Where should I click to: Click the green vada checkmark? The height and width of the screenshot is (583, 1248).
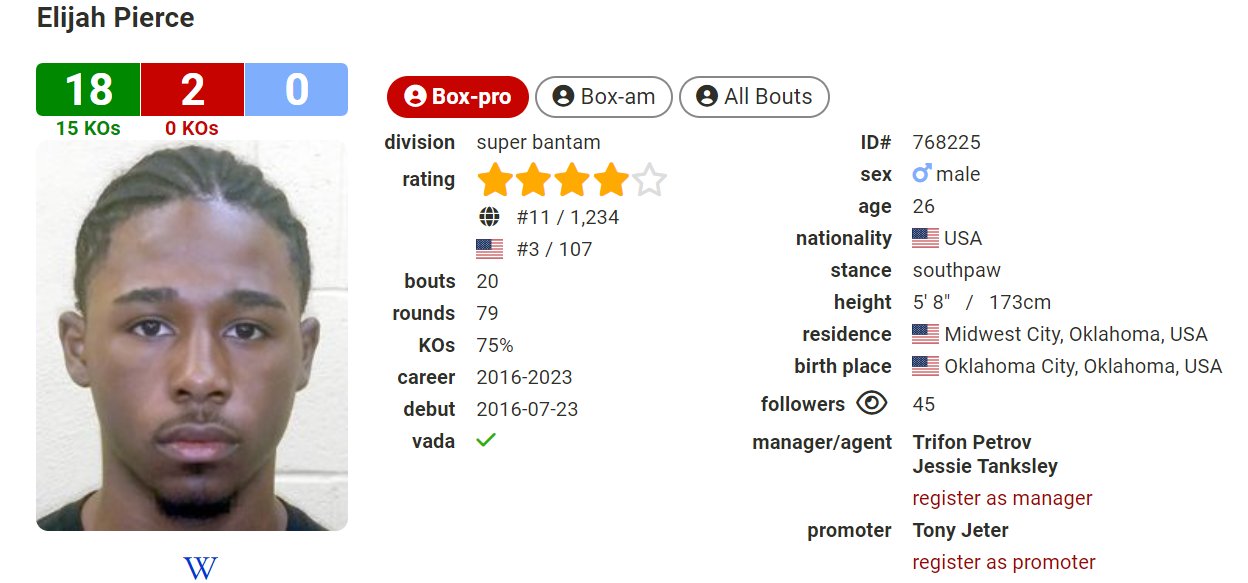486,440
